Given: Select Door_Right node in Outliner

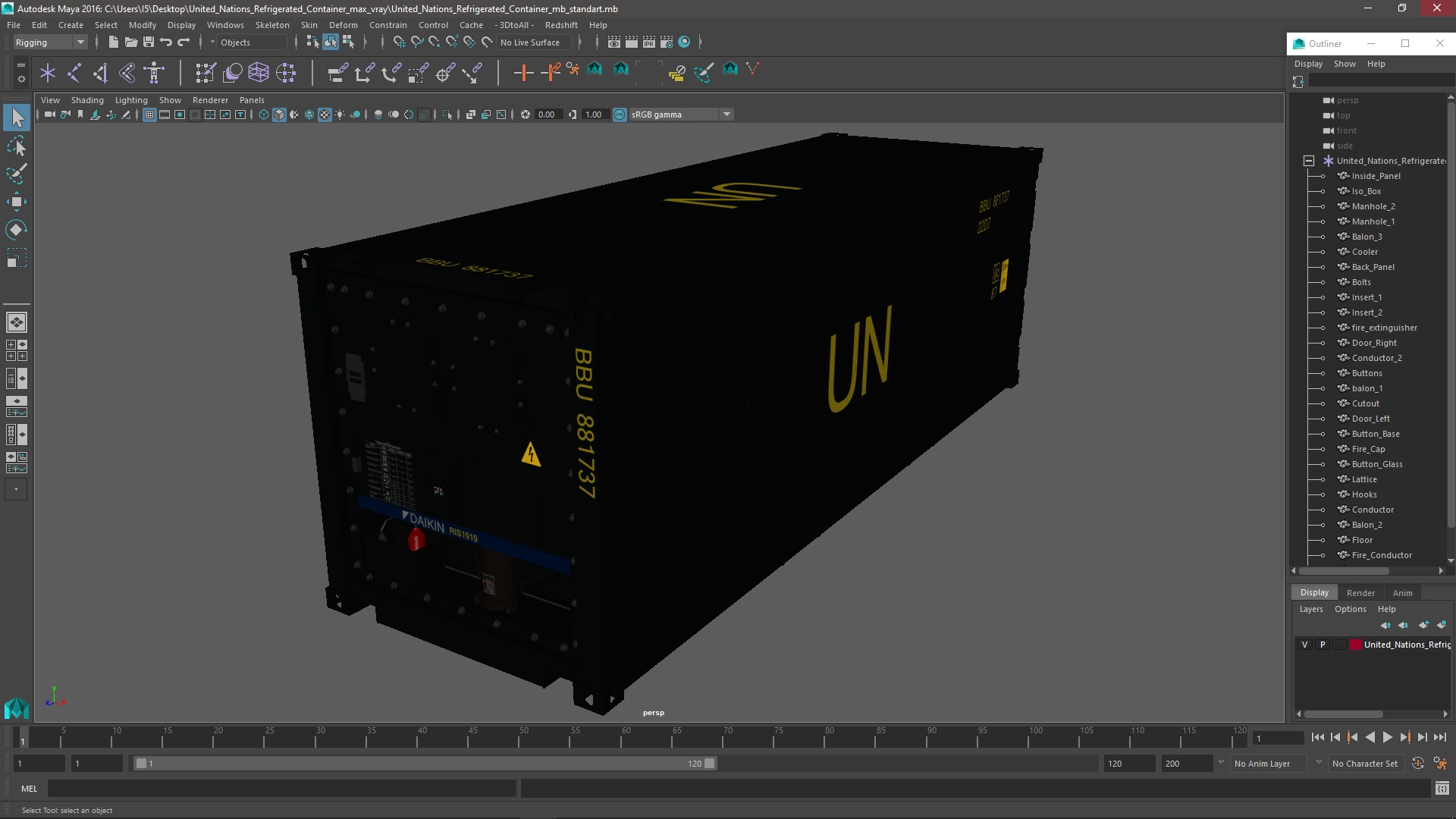Looking at the screenshot, I should [1373, 343].
